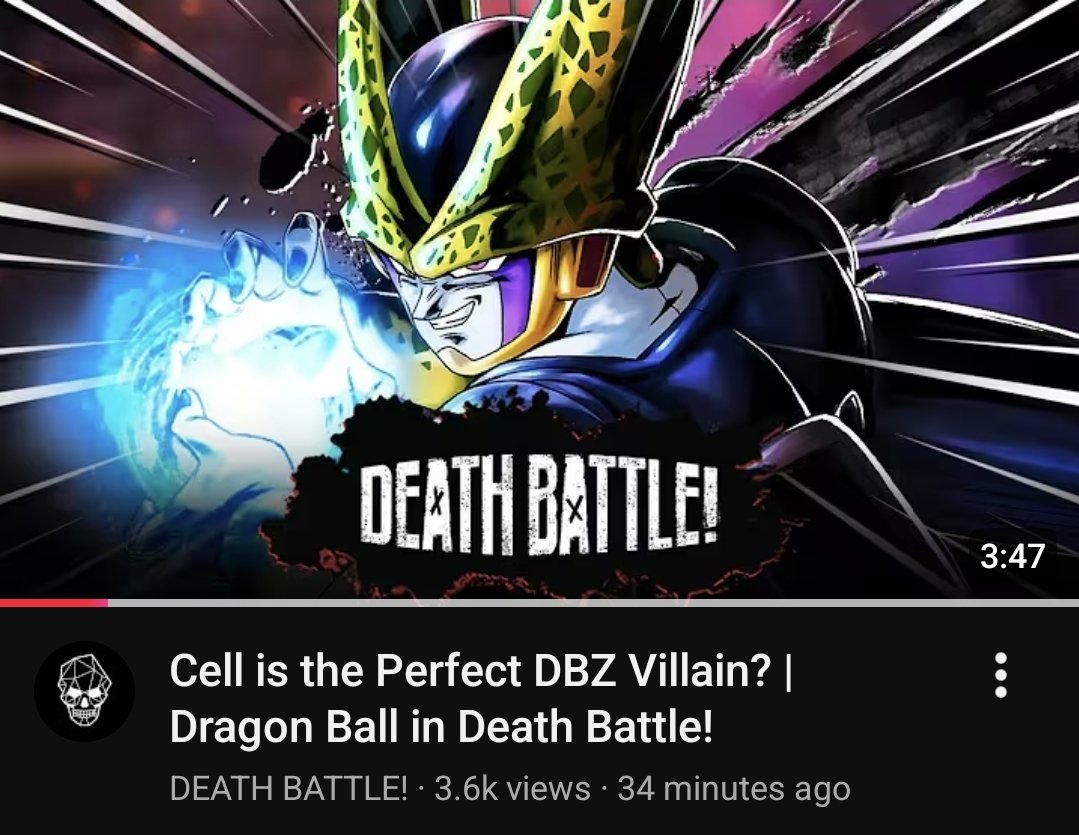The height and width of the screenshot is (835, 1079).
Task: Click the '34 minutes ago' upload time
Action: point(734,788)
